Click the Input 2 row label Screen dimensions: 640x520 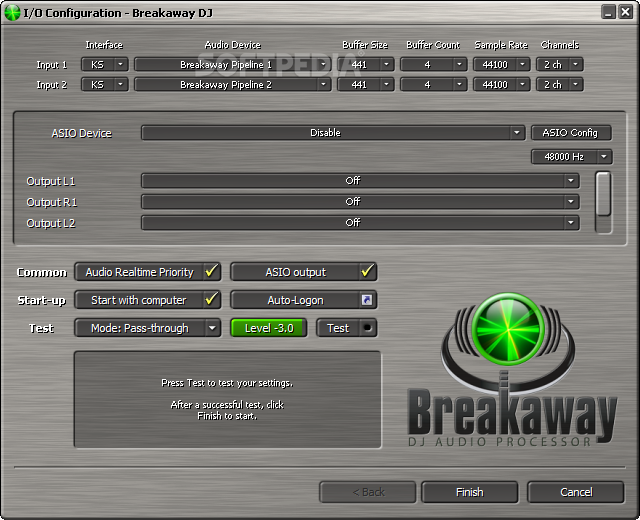(51, 84)
